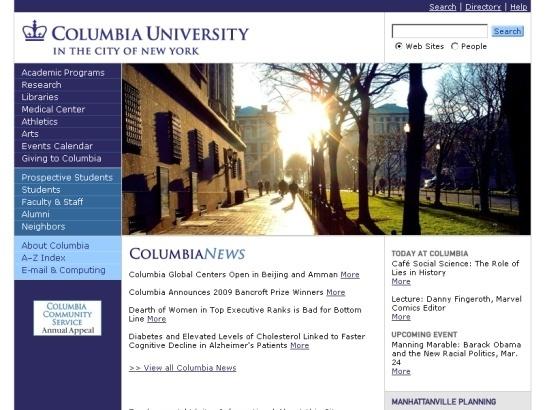
Task: Click the Manhattanville Planning heading
Action: 444,402
